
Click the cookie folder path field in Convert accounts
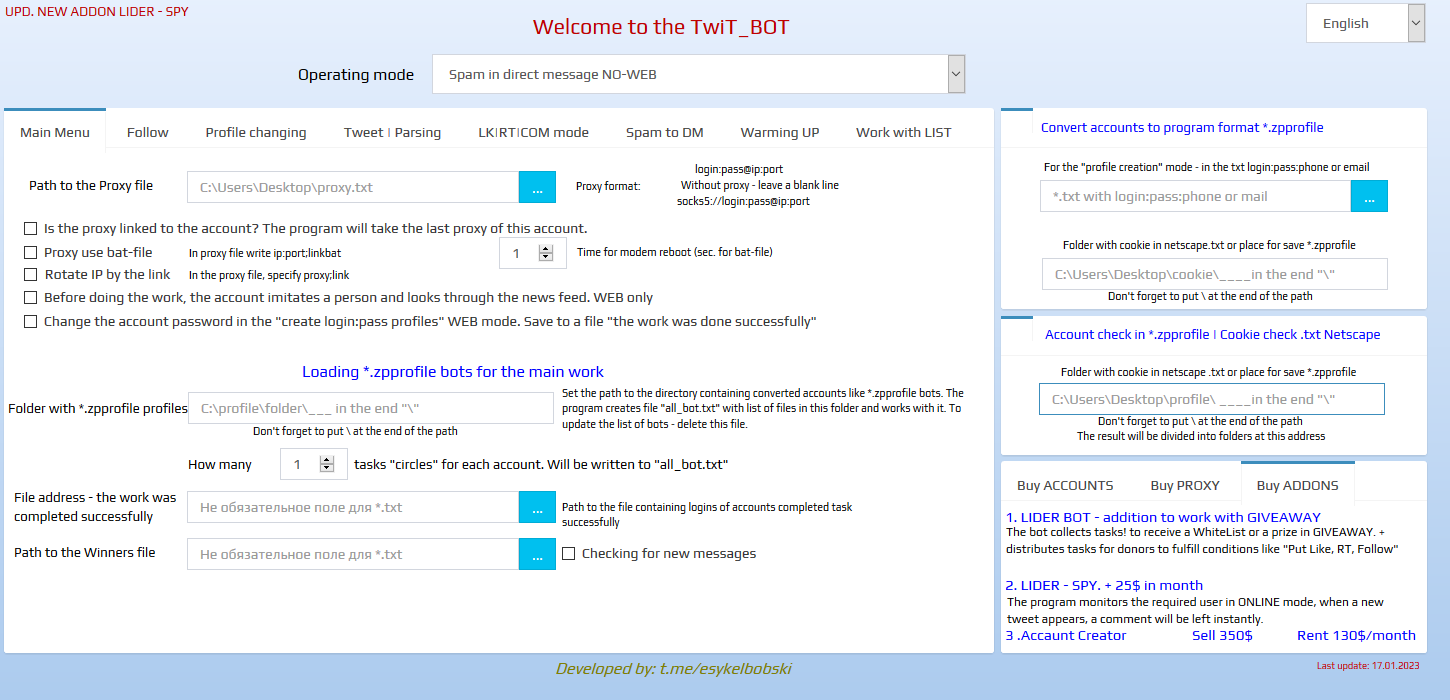(1215, 274)
